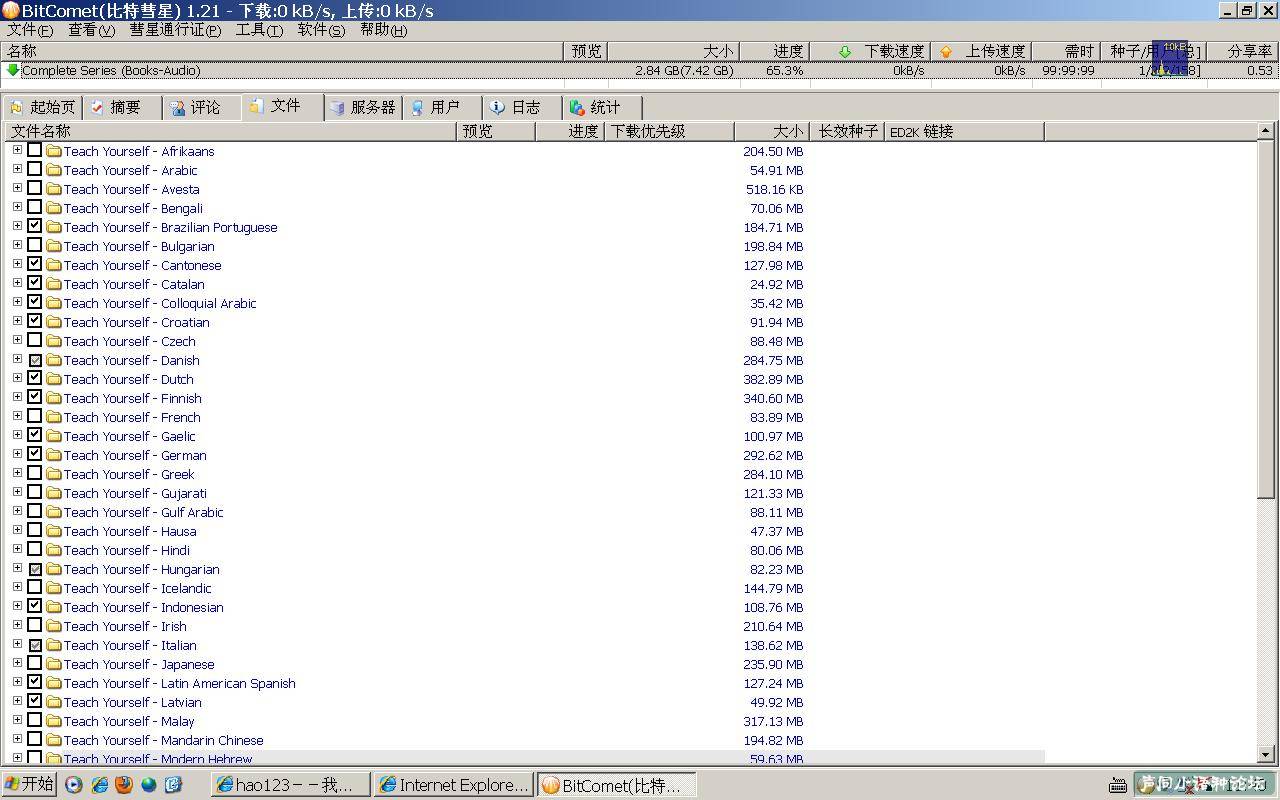Open the 查看 menu
The width and height of the screenshot is (1280, 800).
click(x=91, y=30)
